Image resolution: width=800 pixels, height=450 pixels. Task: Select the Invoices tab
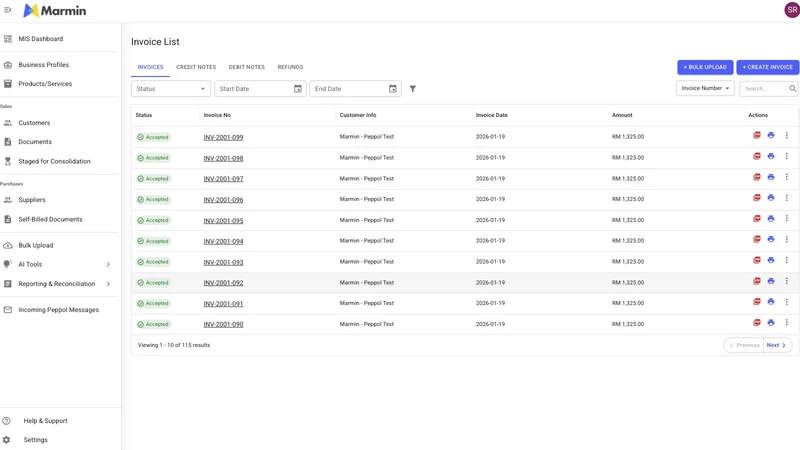(x=150, y=67)
